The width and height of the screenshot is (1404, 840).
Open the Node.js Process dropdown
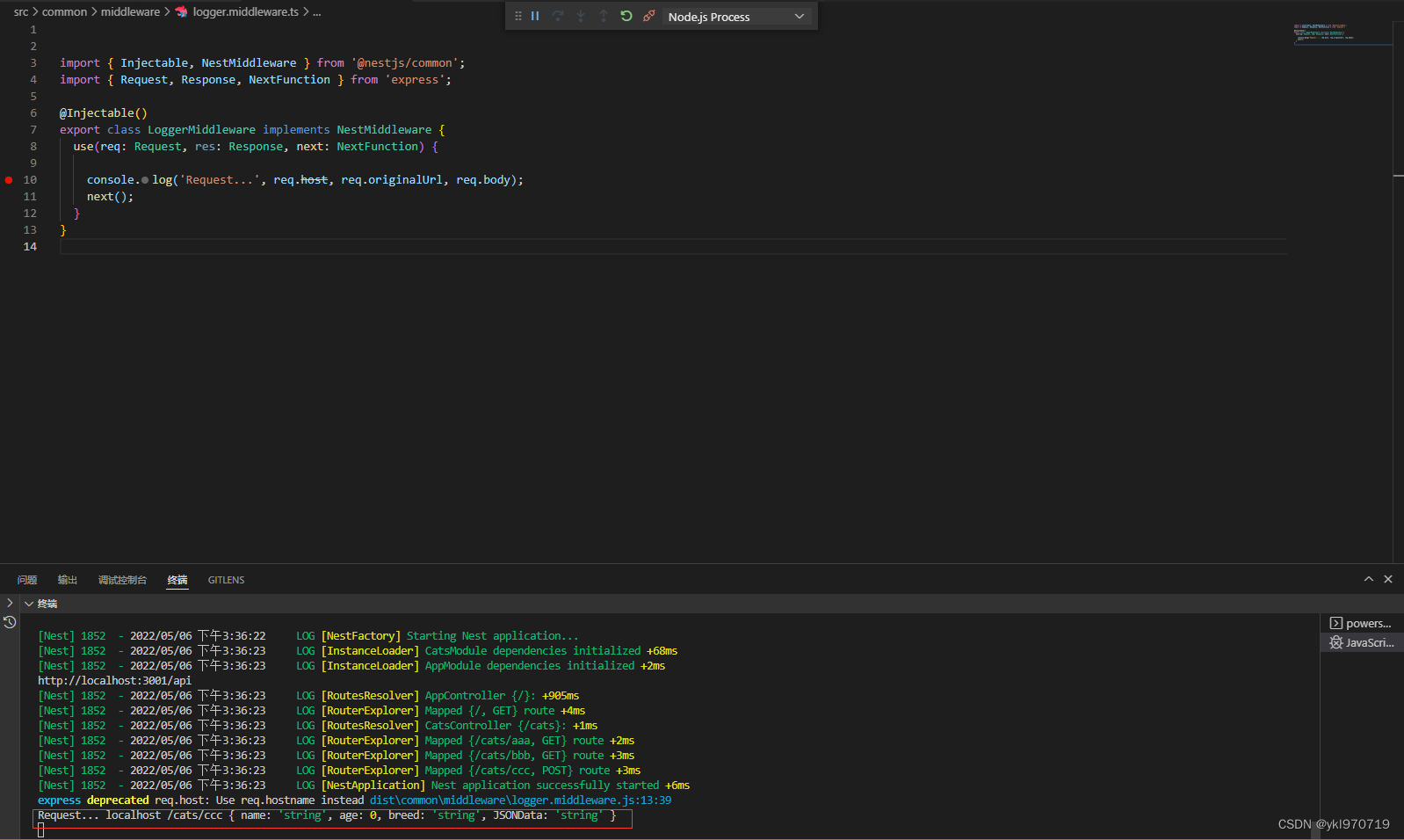[736, 17]
